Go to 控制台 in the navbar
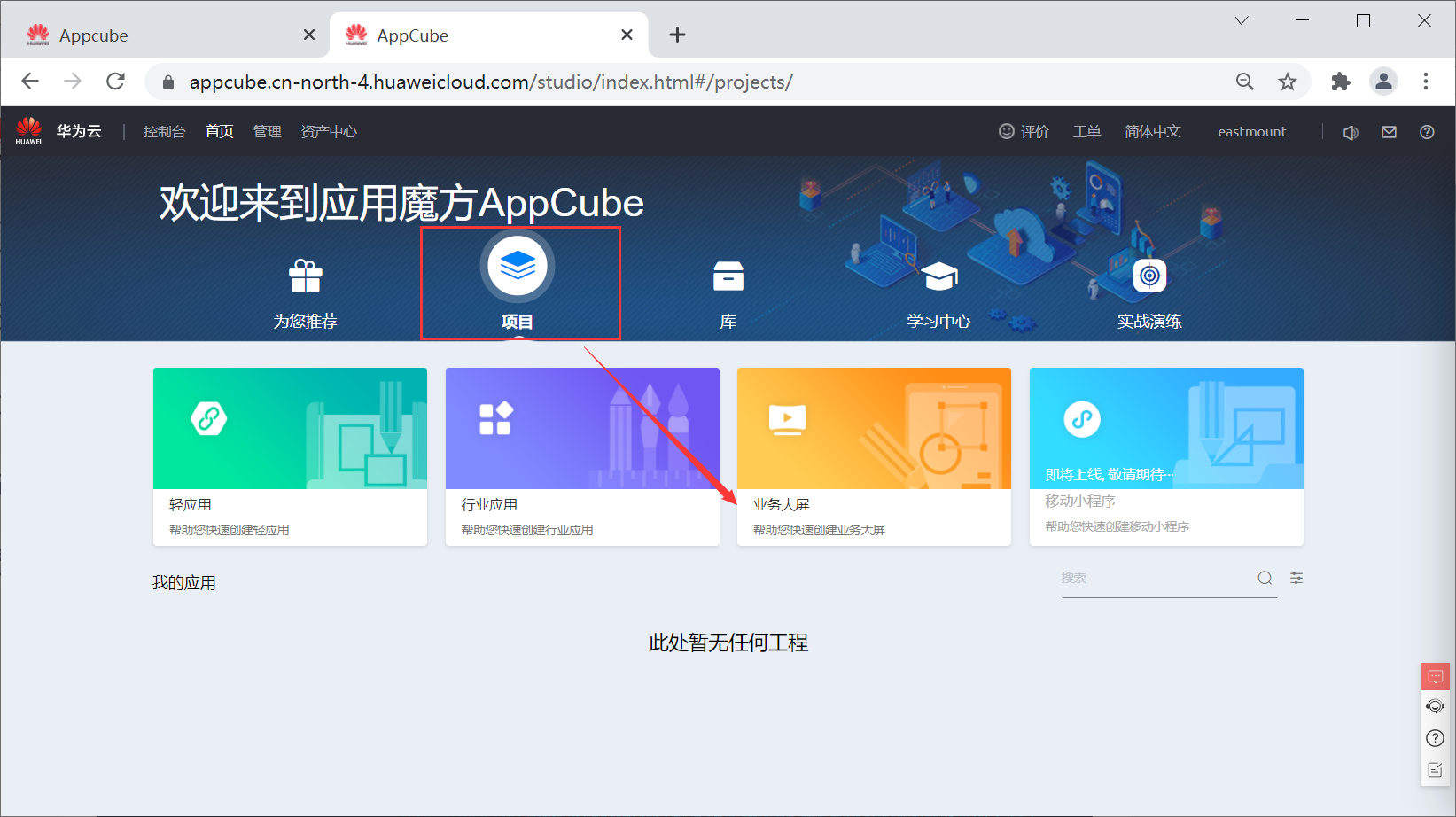 click(x=165, y=132)
